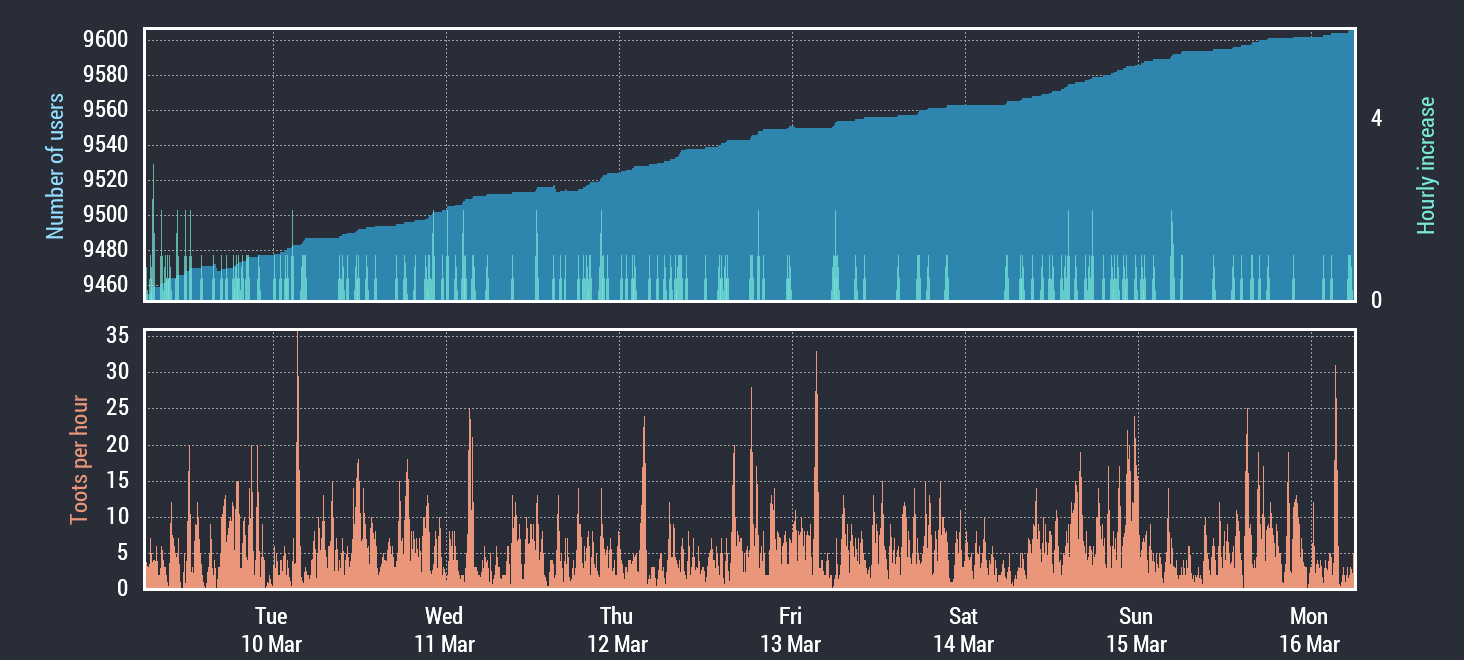Click the 9540 tick on users axis

(105, 145)
